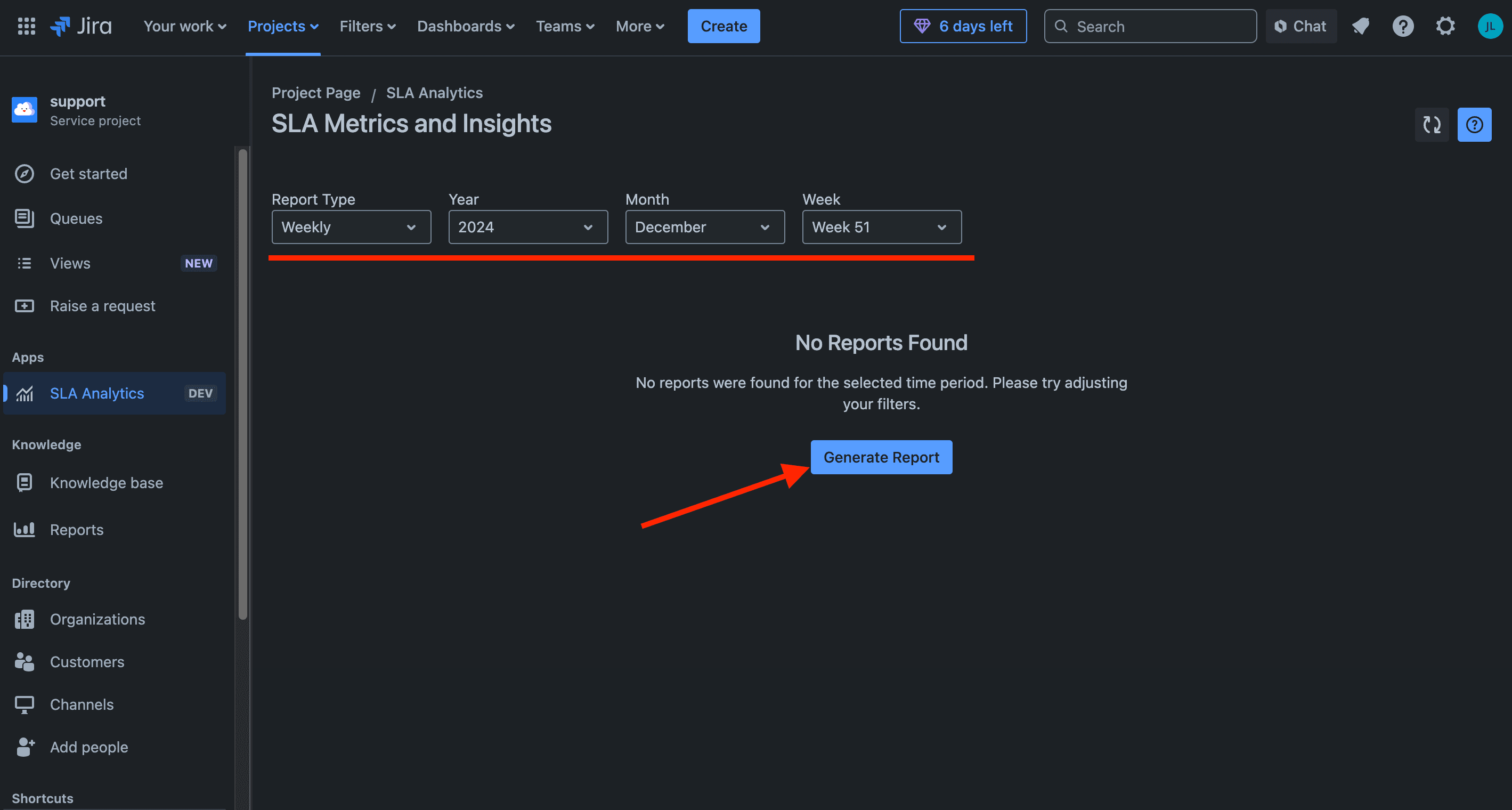Click the 6 days left trial button
This screenshot has height=810, width=1512.
[x=963, y=27]
